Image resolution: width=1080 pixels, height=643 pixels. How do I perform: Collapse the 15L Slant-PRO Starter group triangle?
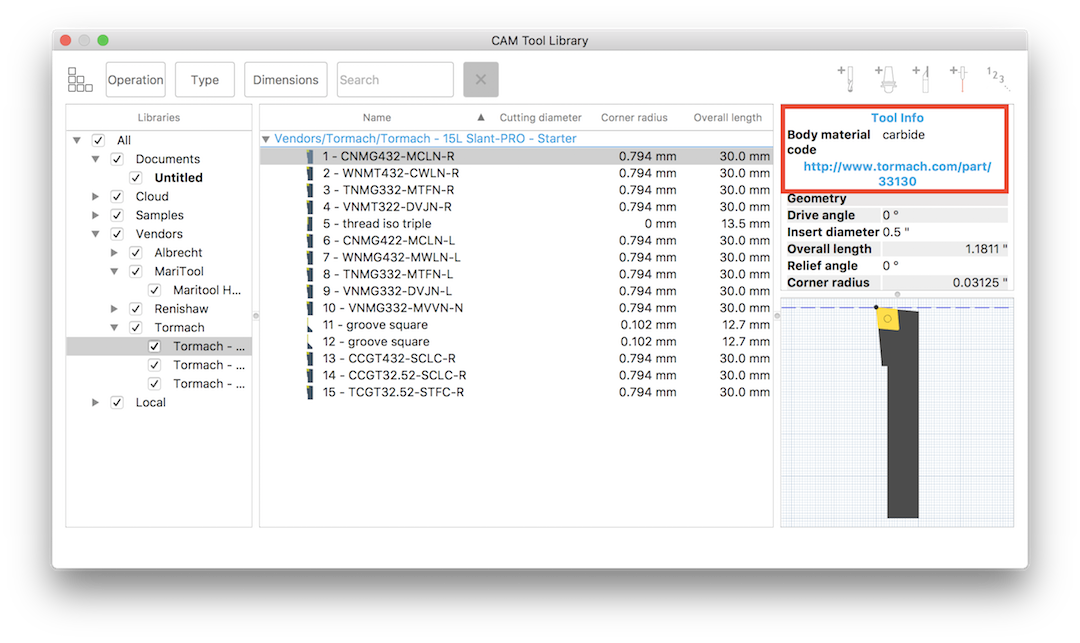click(266, 139)
